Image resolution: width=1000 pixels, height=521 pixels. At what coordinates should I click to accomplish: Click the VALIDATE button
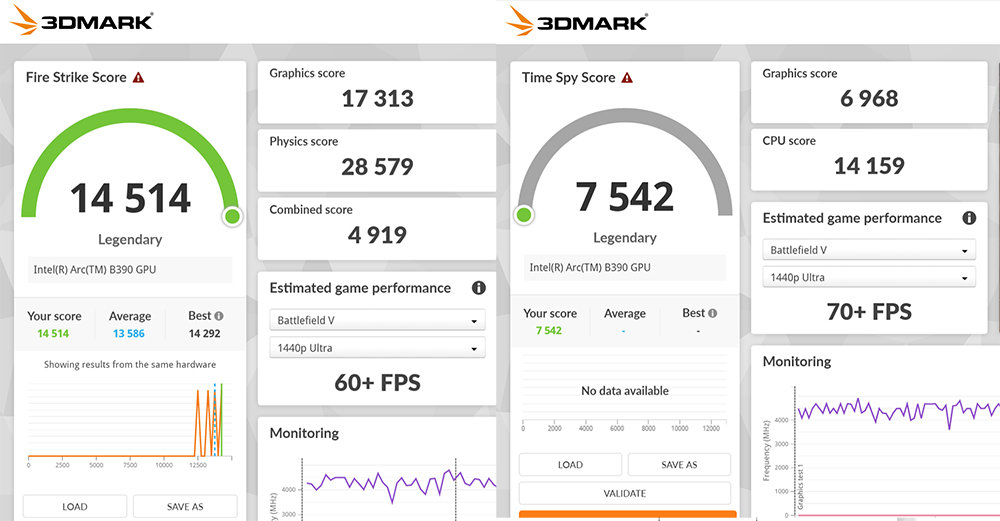coord(625,493)
